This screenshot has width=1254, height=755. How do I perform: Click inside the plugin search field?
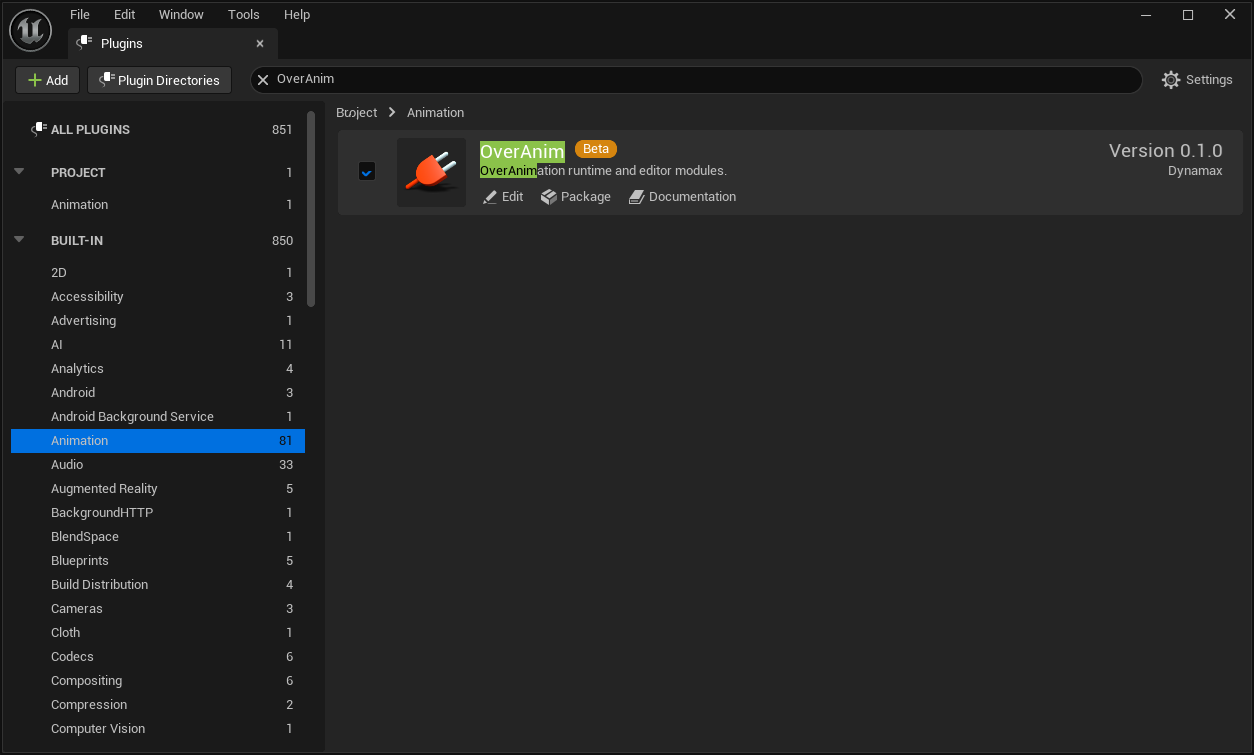pos(696,80)
